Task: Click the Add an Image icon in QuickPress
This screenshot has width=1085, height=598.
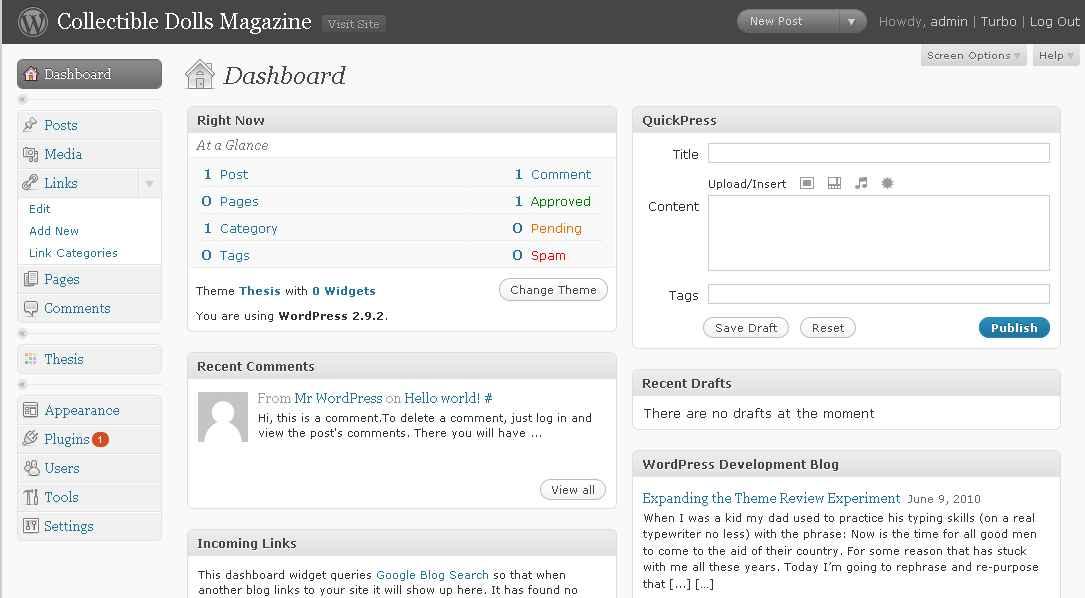Action: [x=807, y=184]
